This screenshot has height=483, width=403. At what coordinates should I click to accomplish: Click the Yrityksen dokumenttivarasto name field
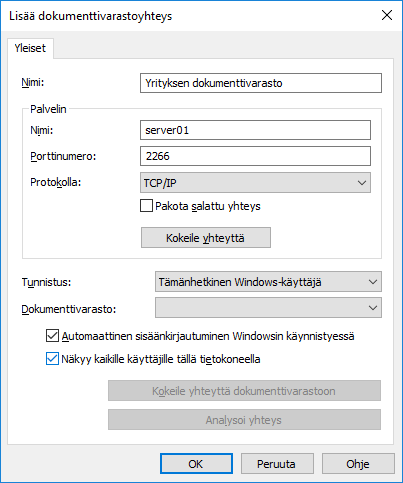point(261,83)
